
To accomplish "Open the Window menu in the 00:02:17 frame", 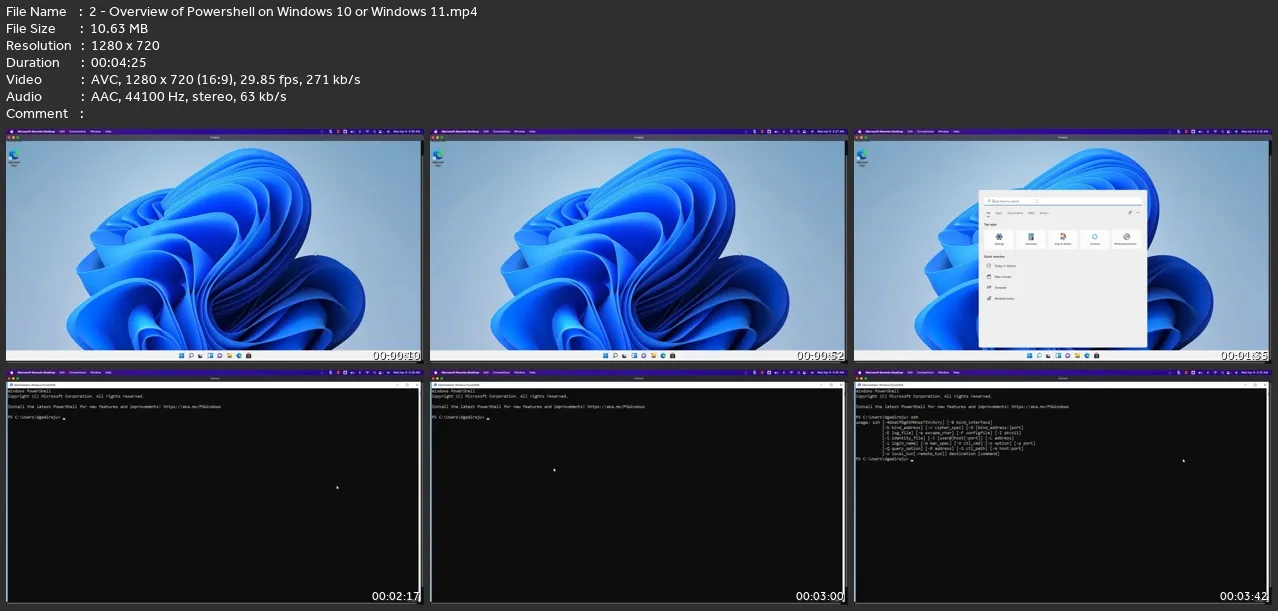I will pos(95,373).
